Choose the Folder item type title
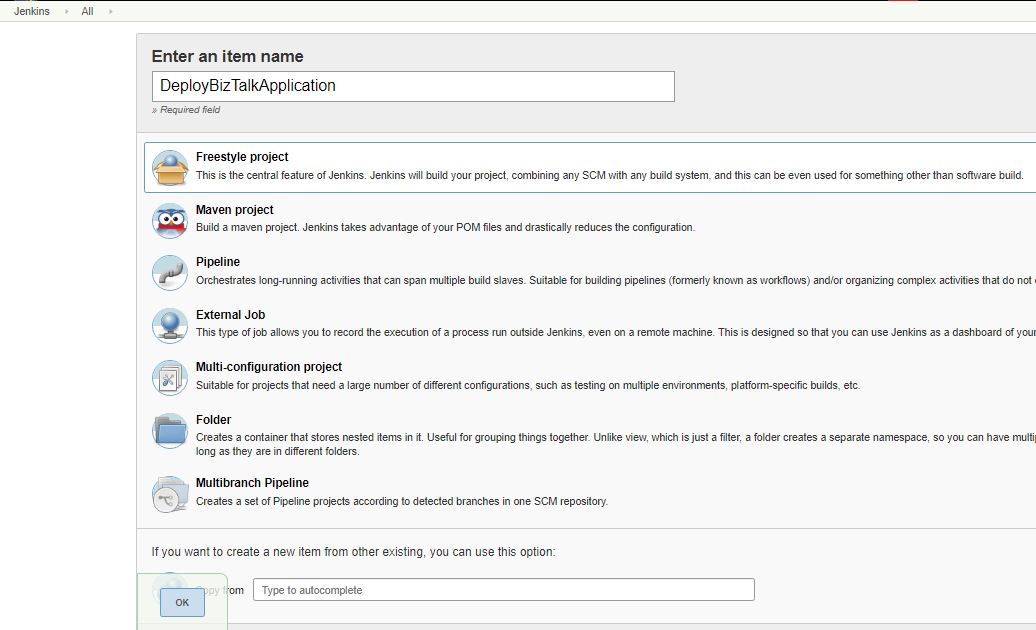1036x630 pixels. 213,419
